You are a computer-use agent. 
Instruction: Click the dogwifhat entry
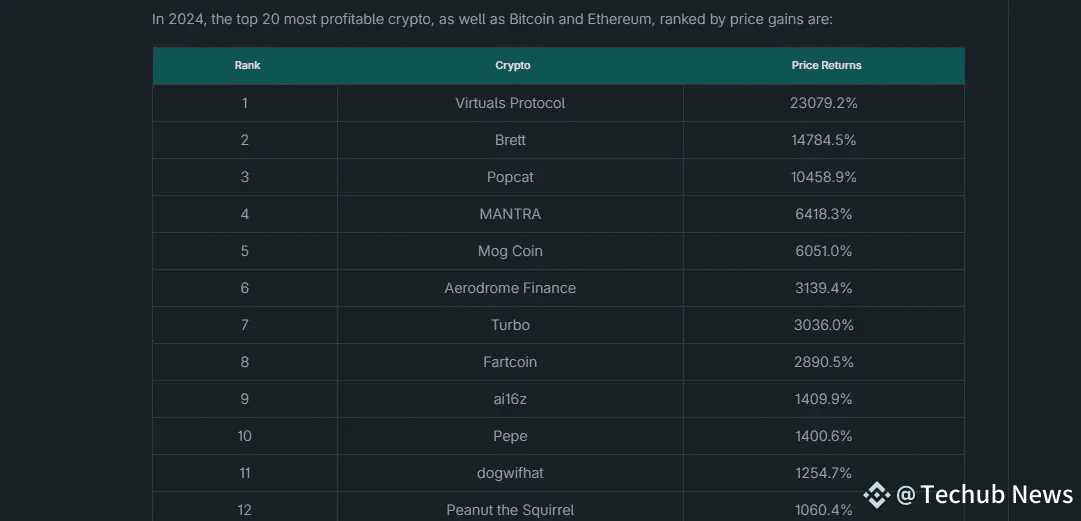[x=510, y=473]
